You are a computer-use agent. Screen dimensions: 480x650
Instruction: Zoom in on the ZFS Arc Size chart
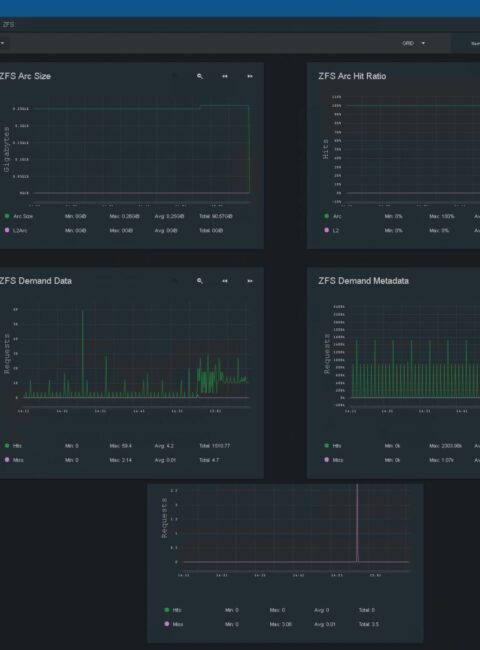tap(200, 76)
